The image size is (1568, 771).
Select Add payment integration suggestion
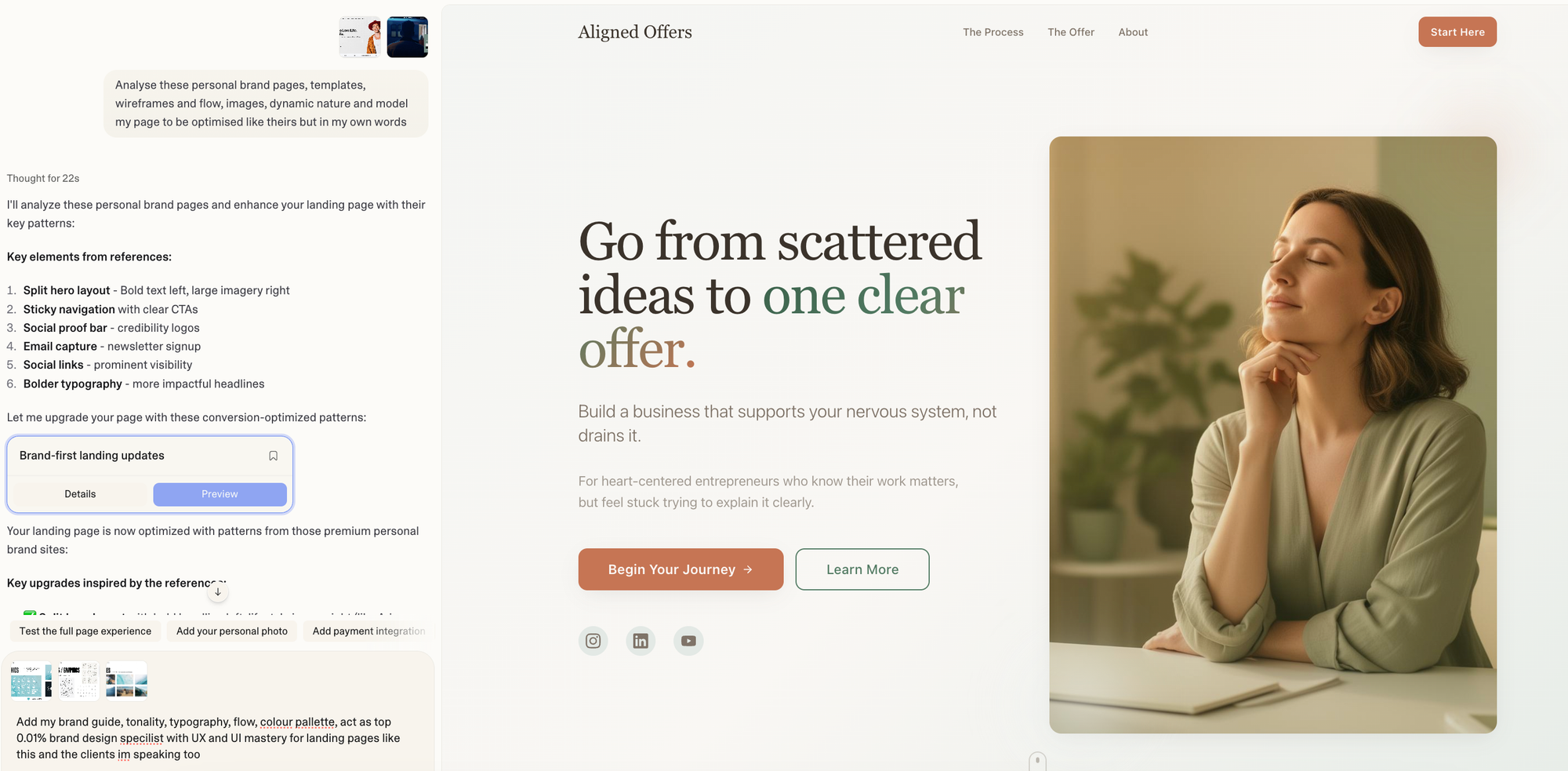tap(368, 631)
